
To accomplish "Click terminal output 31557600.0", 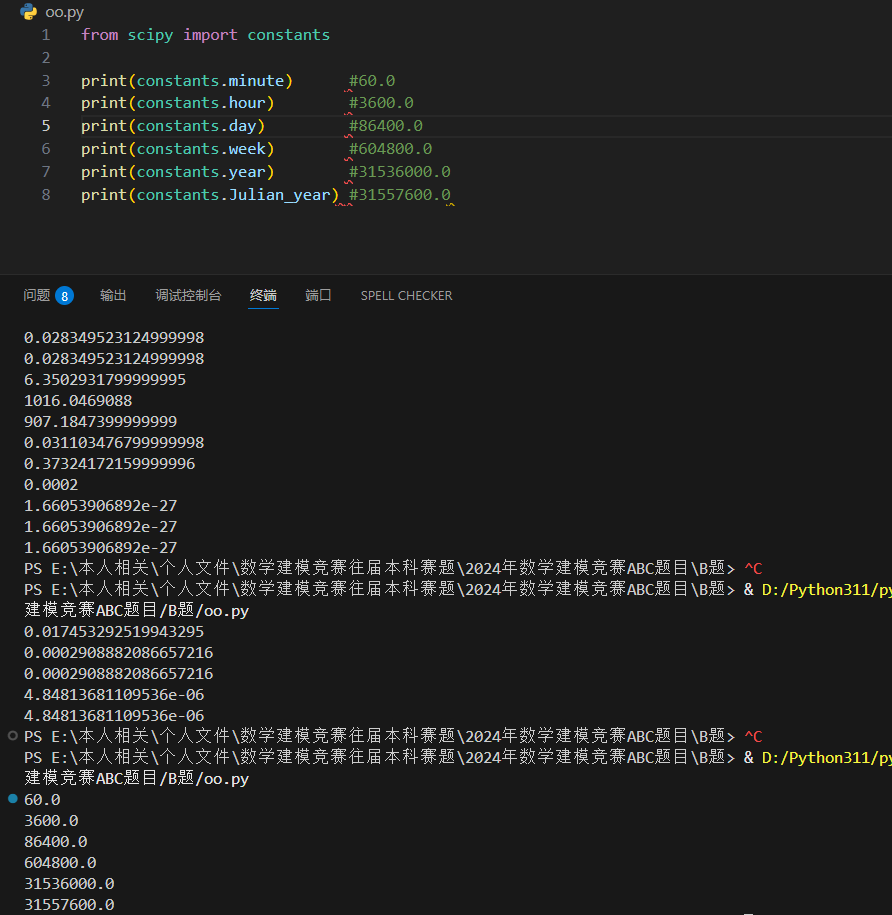I will click(69, 905).
